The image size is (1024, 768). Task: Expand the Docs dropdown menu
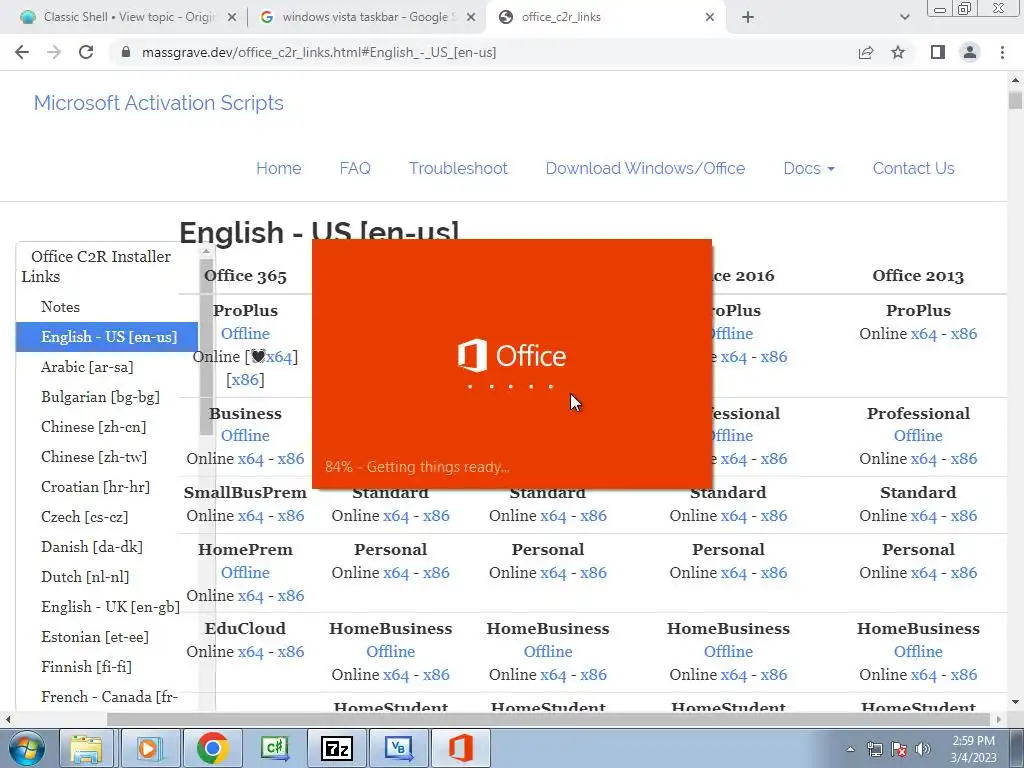tap(808, 168)
